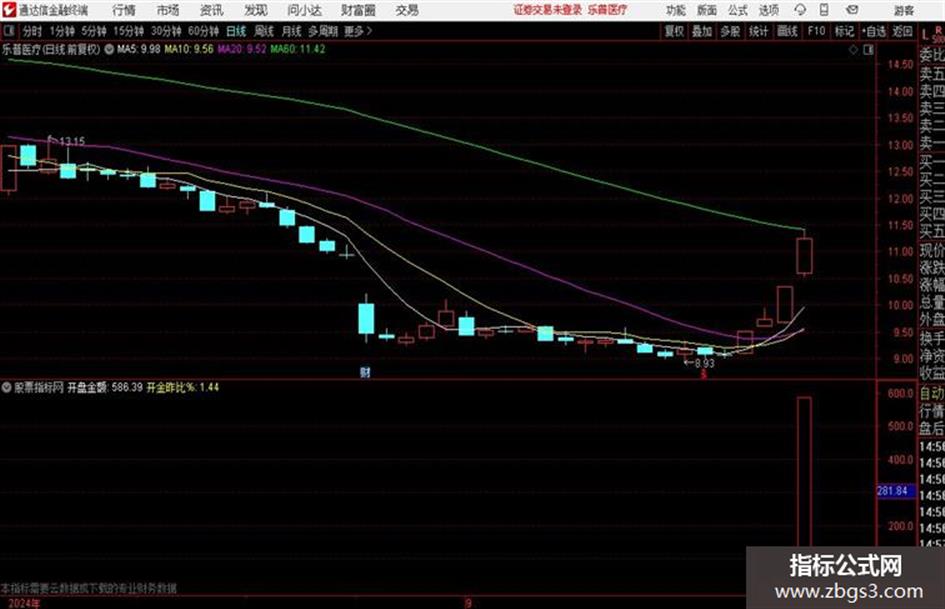Viewport: 945px width, 609px height.
Task: Open the 选项 menu
Action: (x=768, y=10)
